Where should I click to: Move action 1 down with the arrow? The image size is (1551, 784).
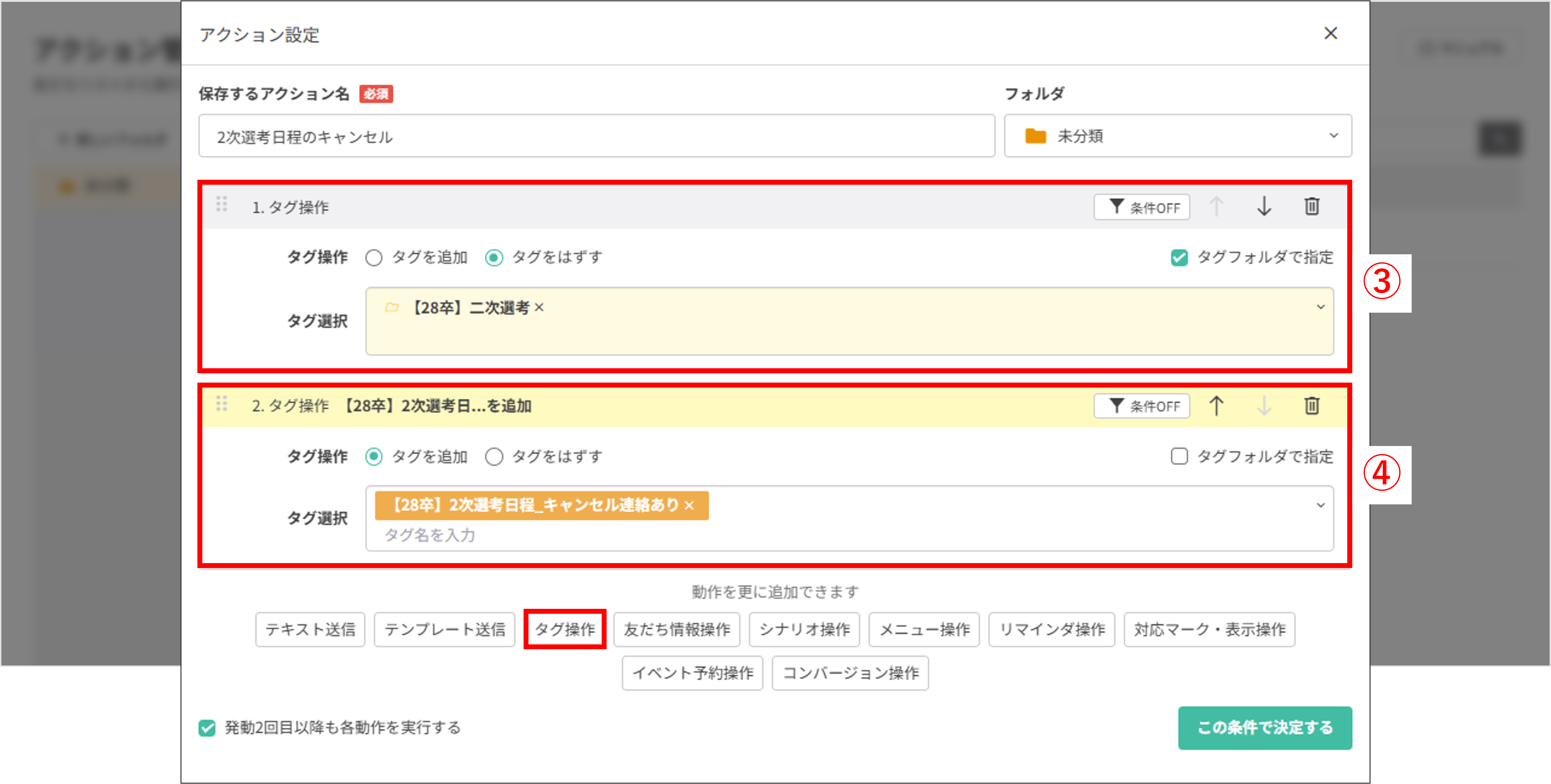click(1264, 206)
